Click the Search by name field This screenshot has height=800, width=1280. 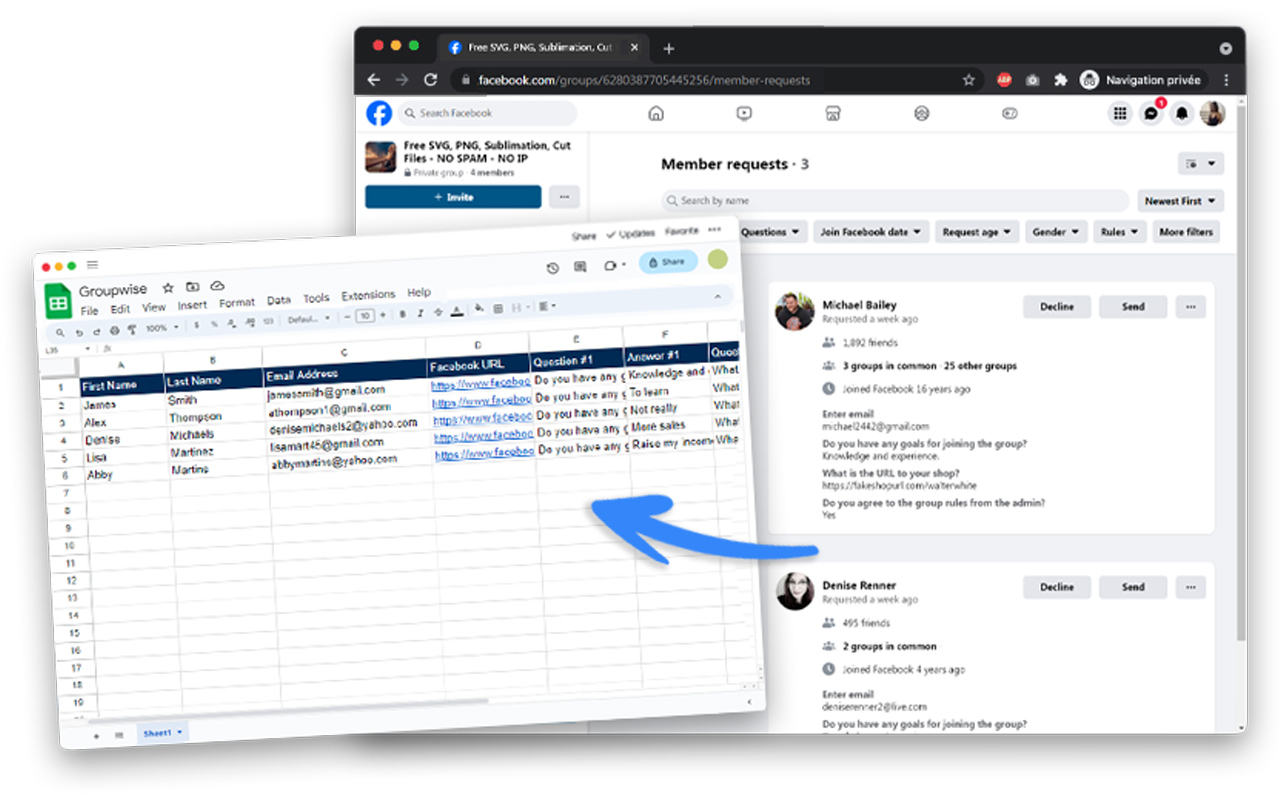[x=895, y=200]
